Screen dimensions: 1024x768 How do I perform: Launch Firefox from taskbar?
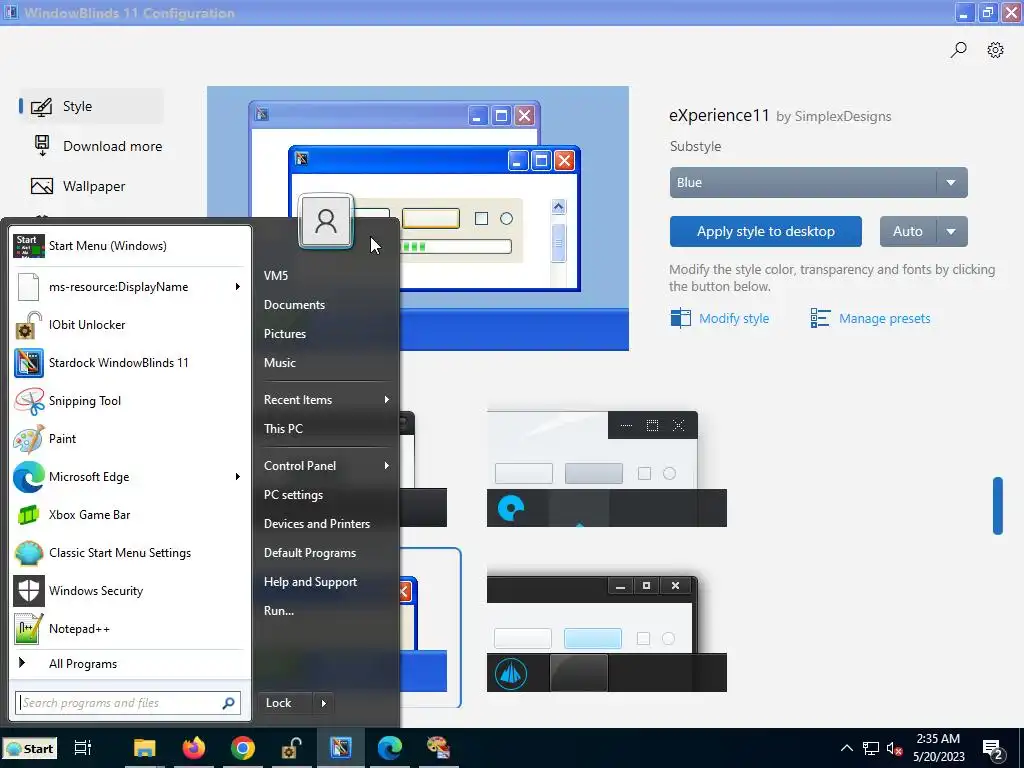(193, 748)
